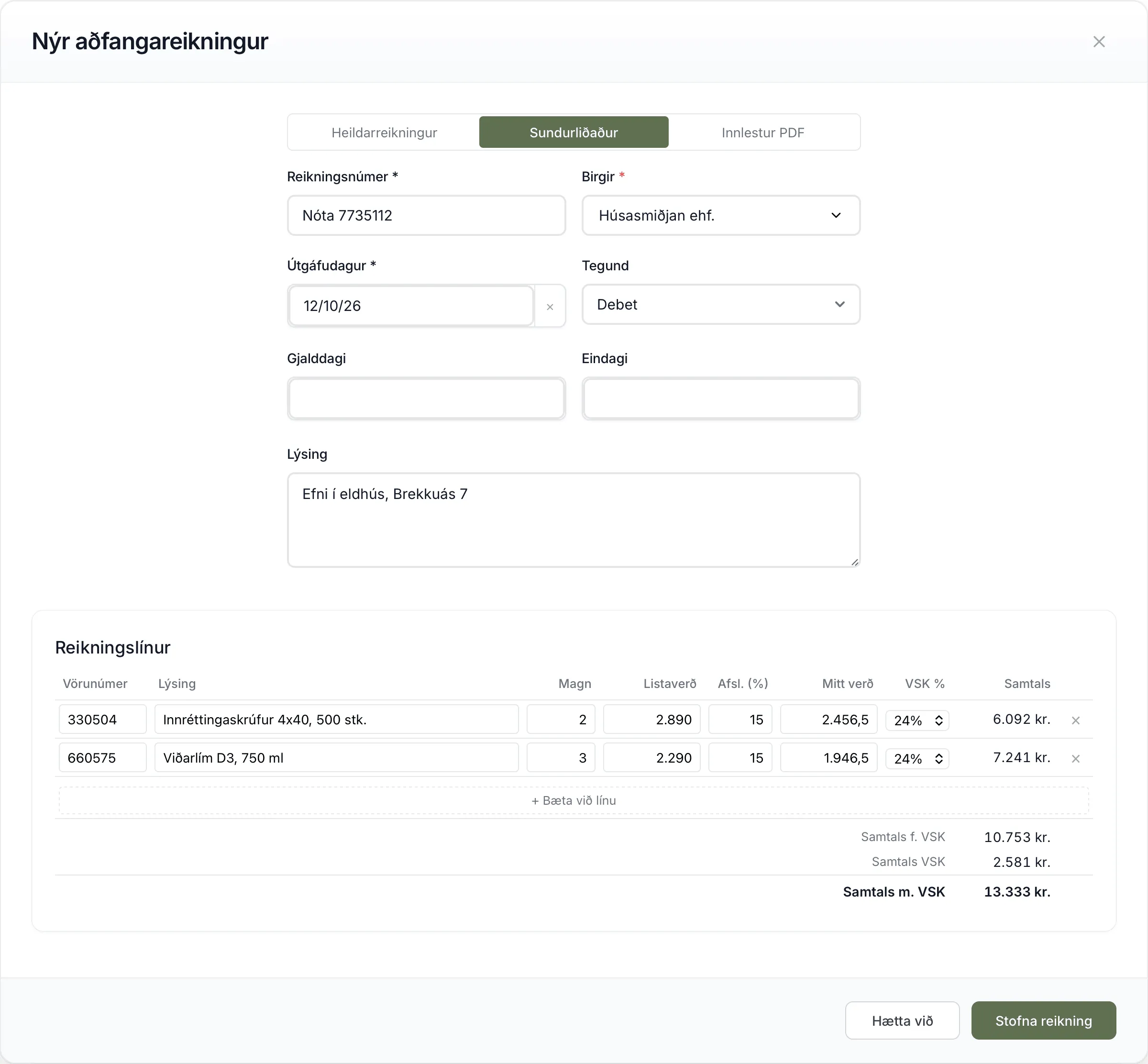
Task: Edit Mitt verð 2.456,5 field
Action: pyautogui.click(x=828, y=719)
